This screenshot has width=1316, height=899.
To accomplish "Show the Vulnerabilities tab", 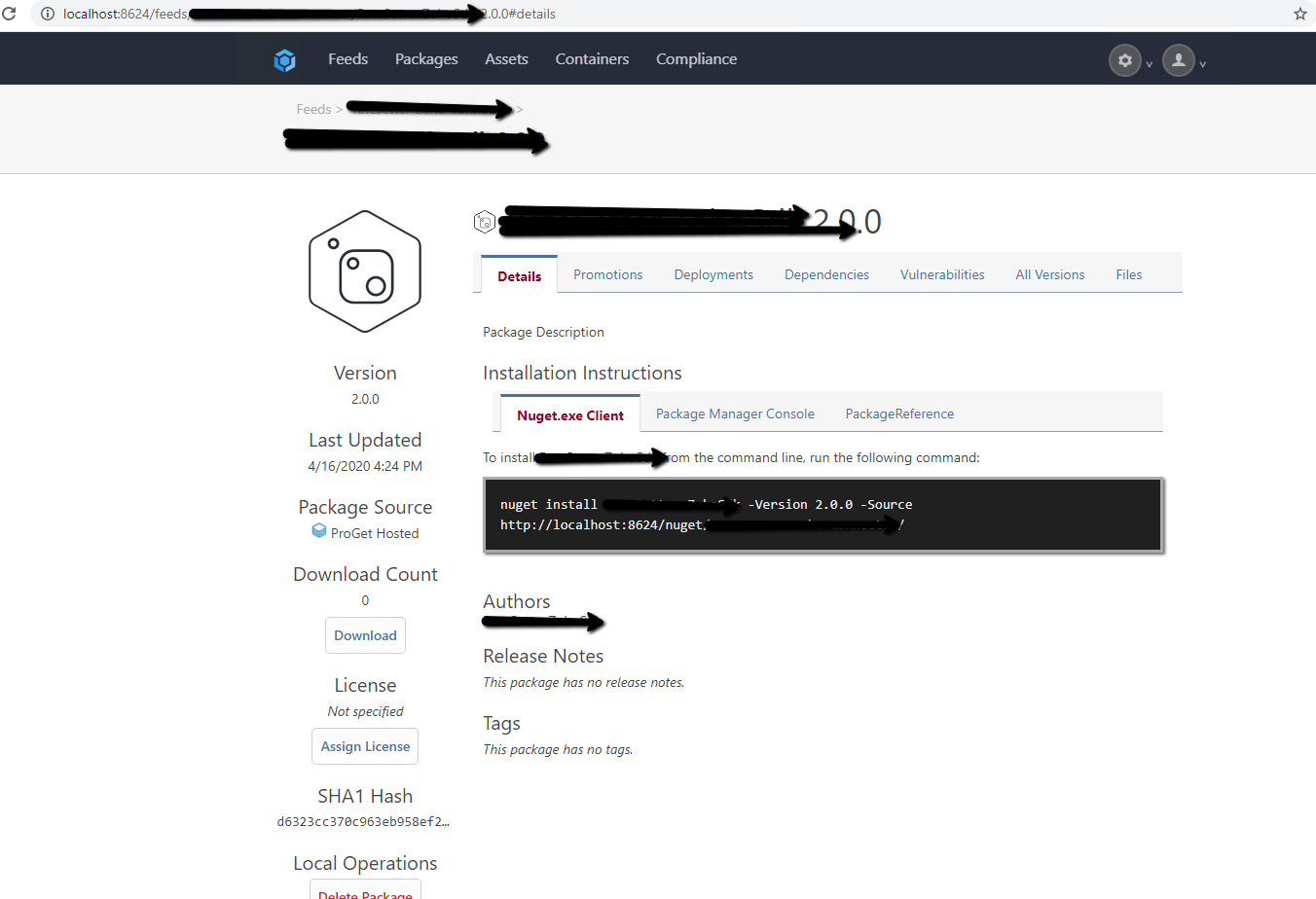I will click(x=942, y=274).
